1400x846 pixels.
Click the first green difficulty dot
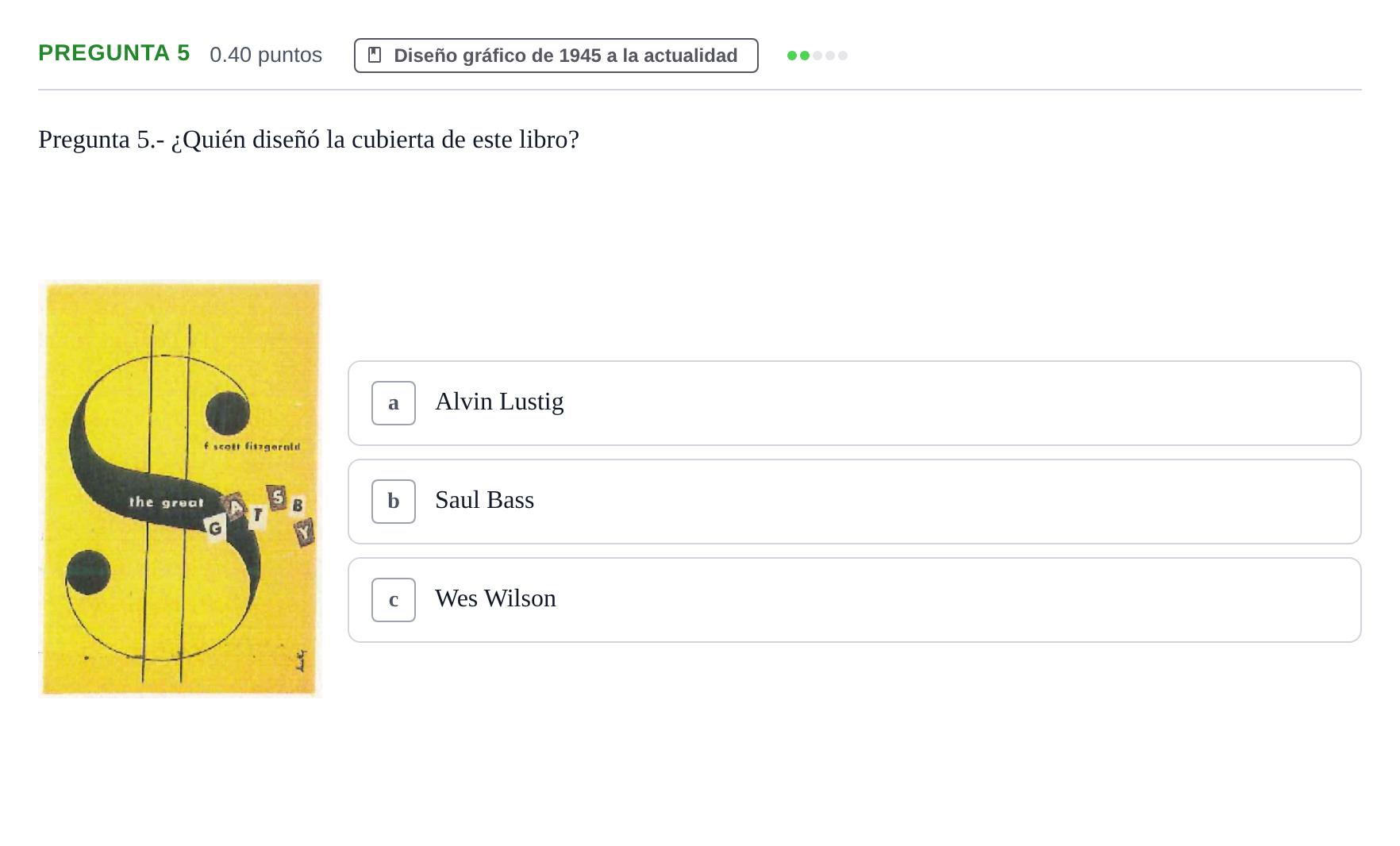tap(792, 56)
